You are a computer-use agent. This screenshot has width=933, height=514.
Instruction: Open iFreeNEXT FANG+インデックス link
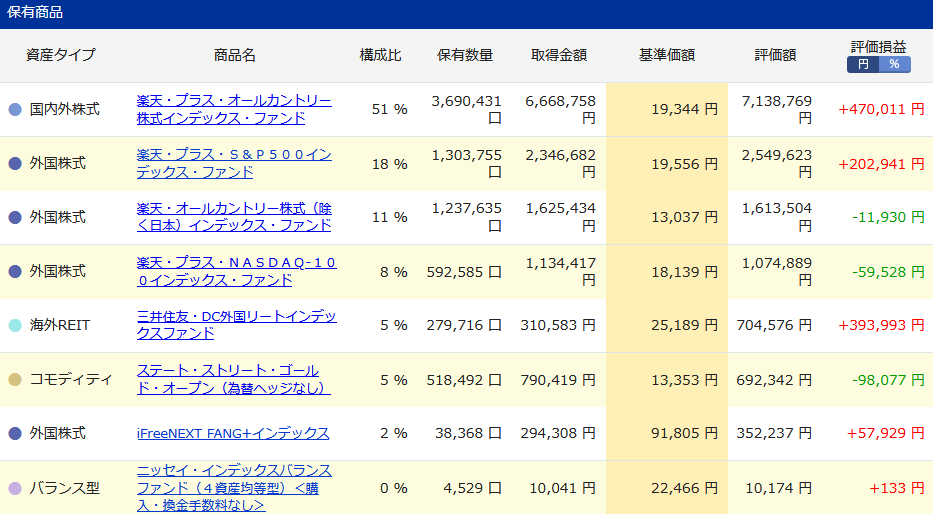233,434
